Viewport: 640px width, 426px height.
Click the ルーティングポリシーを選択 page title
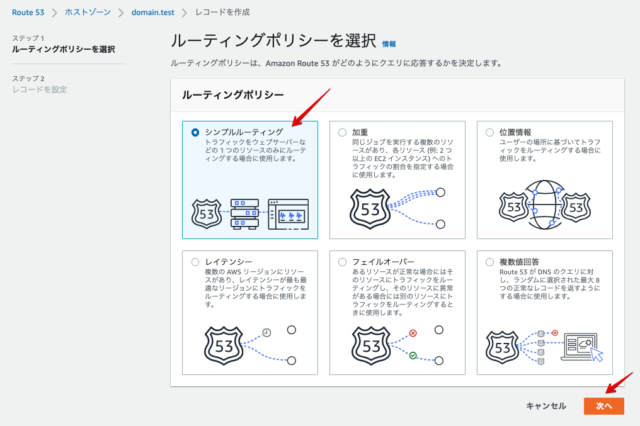click(273, 41)
